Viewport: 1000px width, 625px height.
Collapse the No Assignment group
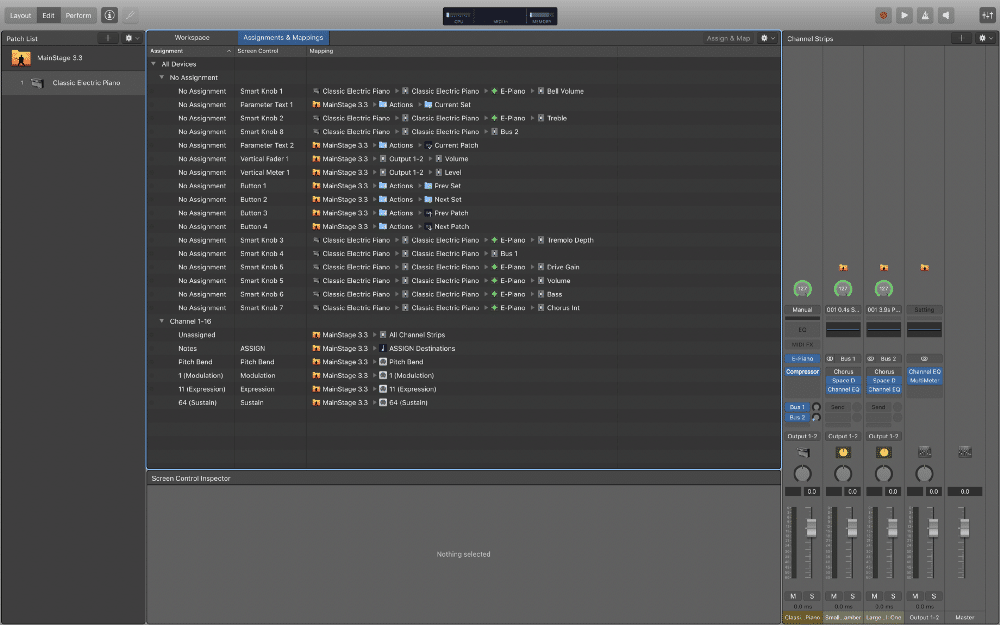pyautogui.click(x=162, y=77)
